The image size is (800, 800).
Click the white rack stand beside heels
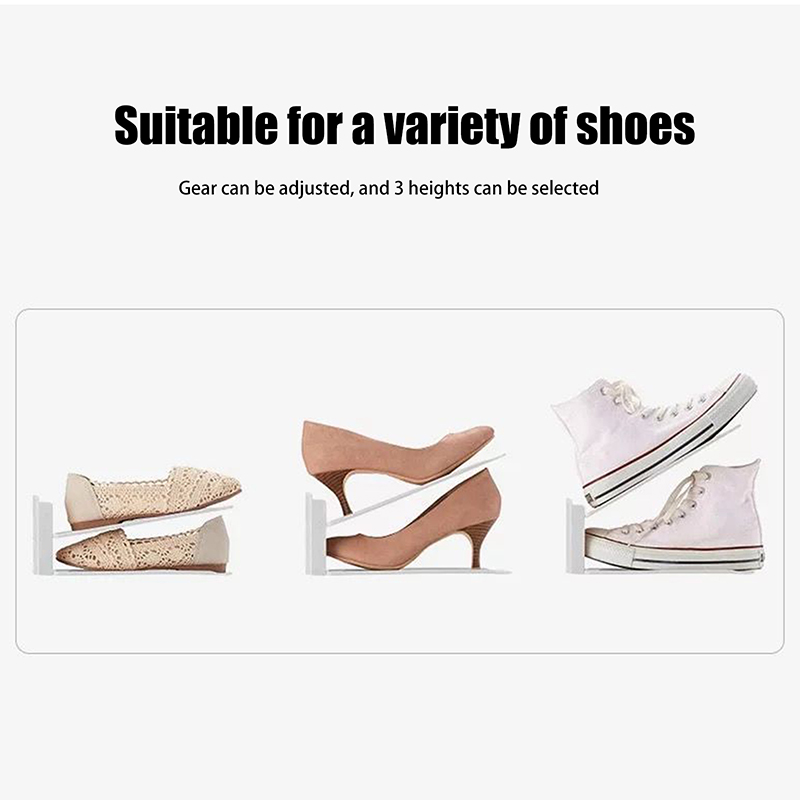pos(316,534)
